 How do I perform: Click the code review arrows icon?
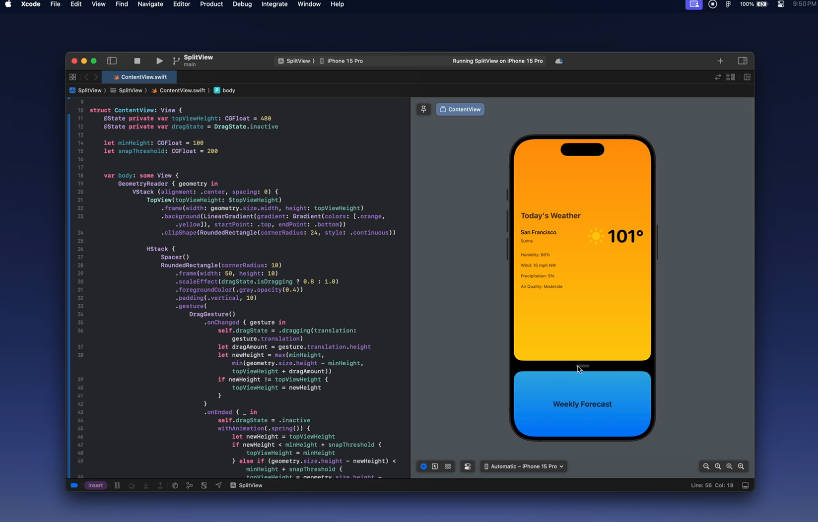pyautogui.click(x=718, y=77)
